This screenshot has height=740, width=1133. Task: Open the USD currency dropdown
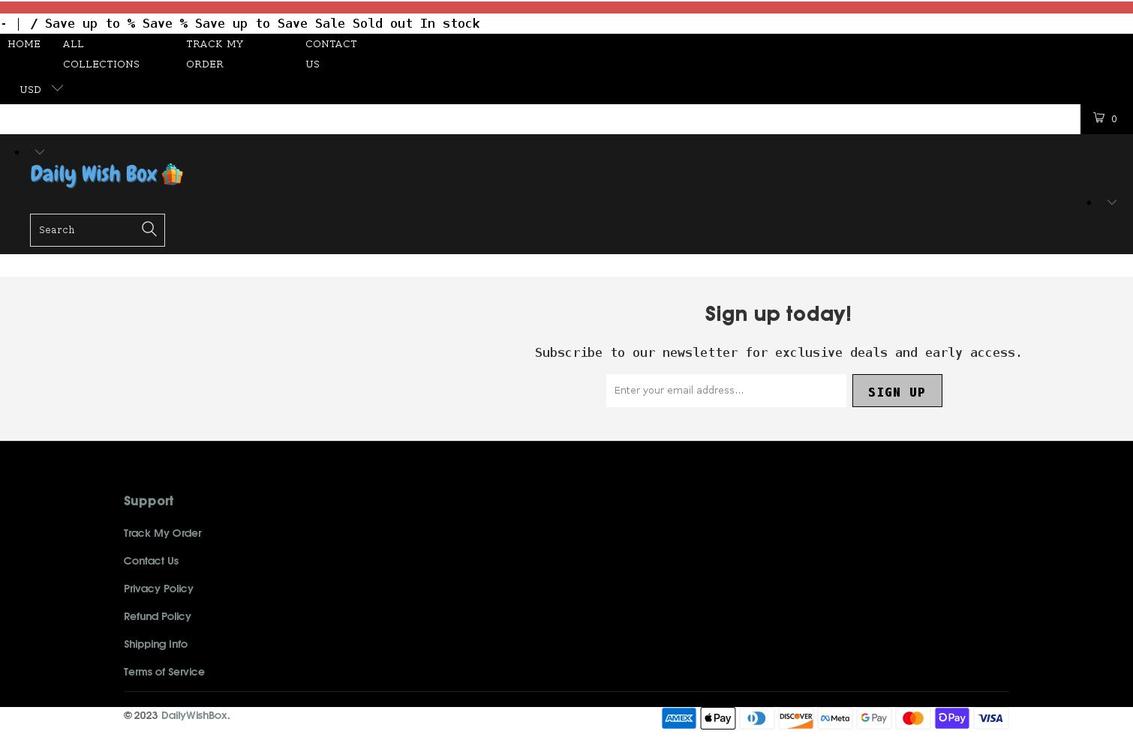(41, 89)
